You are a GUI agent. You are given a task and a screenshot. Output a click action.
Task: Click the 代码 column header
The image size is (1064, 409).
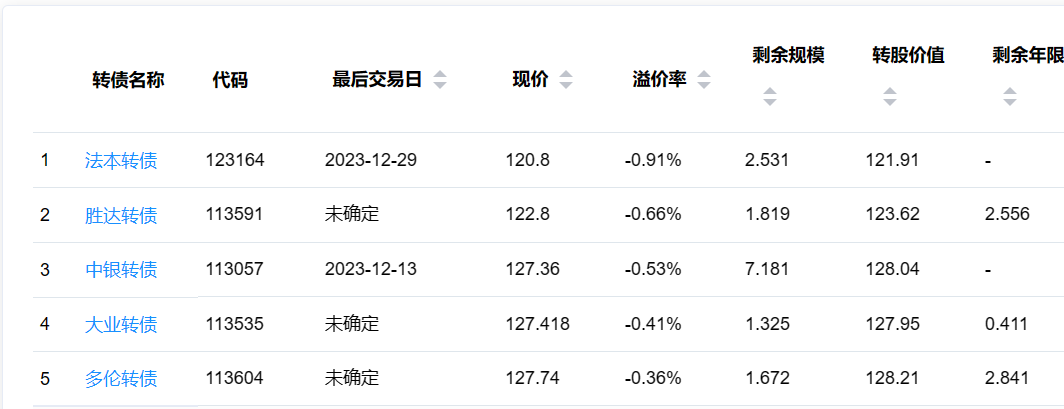point(230,80)
